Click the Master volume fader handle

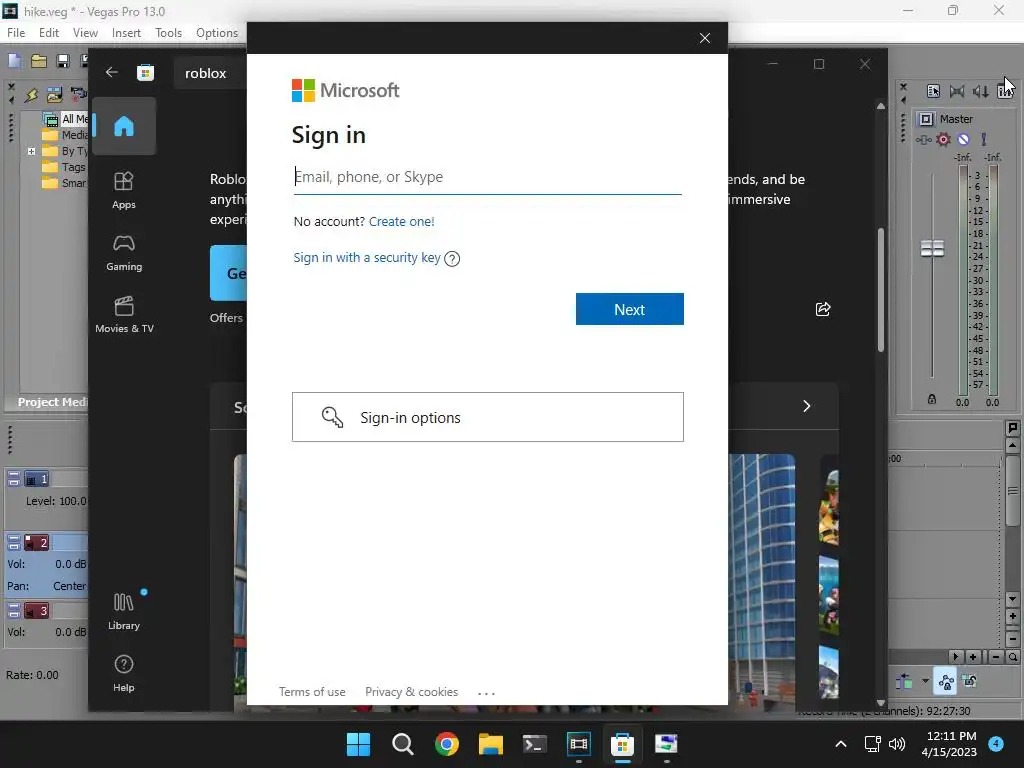coord(932,248)
